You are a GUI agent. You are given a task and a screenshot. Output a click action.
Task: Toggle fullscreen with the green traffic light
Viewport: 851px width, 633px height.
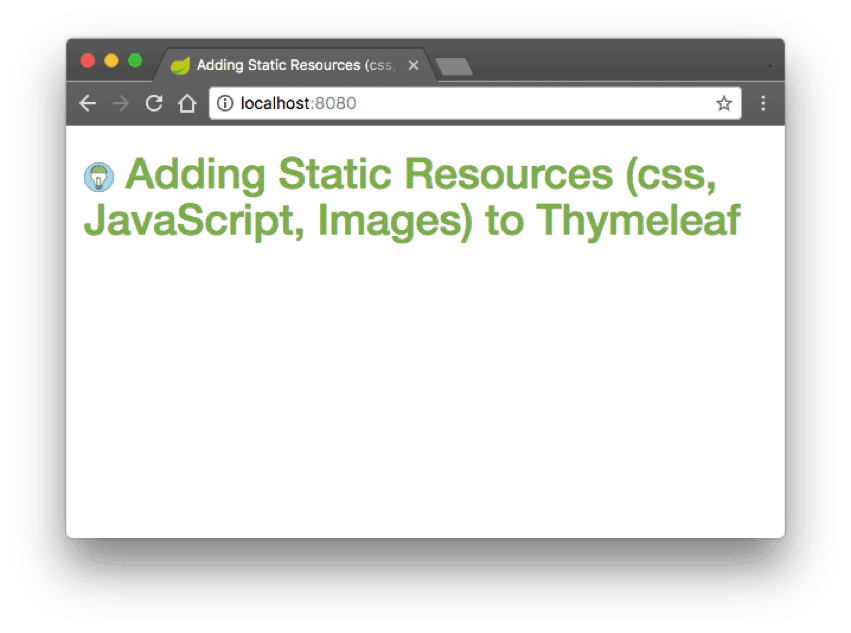point(135,60)
